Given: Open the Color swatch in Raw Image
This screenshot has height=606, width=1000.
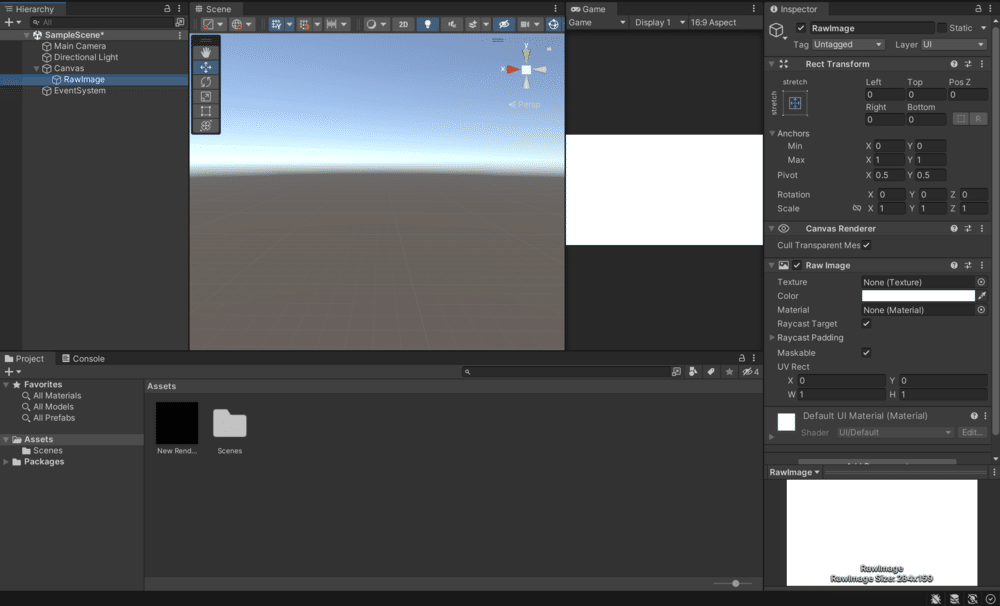Looking at the screenshot, I should click(x=920, y=296).
